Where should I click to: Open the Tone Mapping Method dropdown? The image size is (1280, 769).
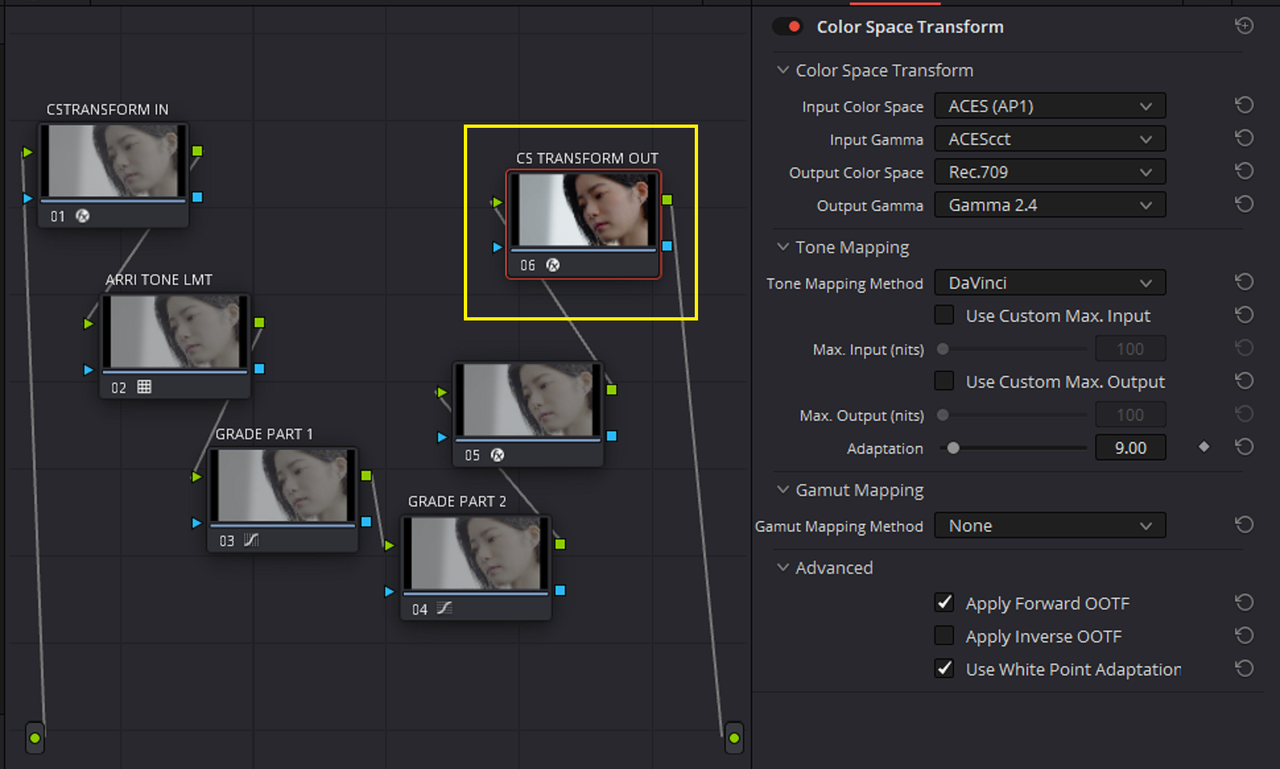pyautogui.click(x=1050, y=283)
